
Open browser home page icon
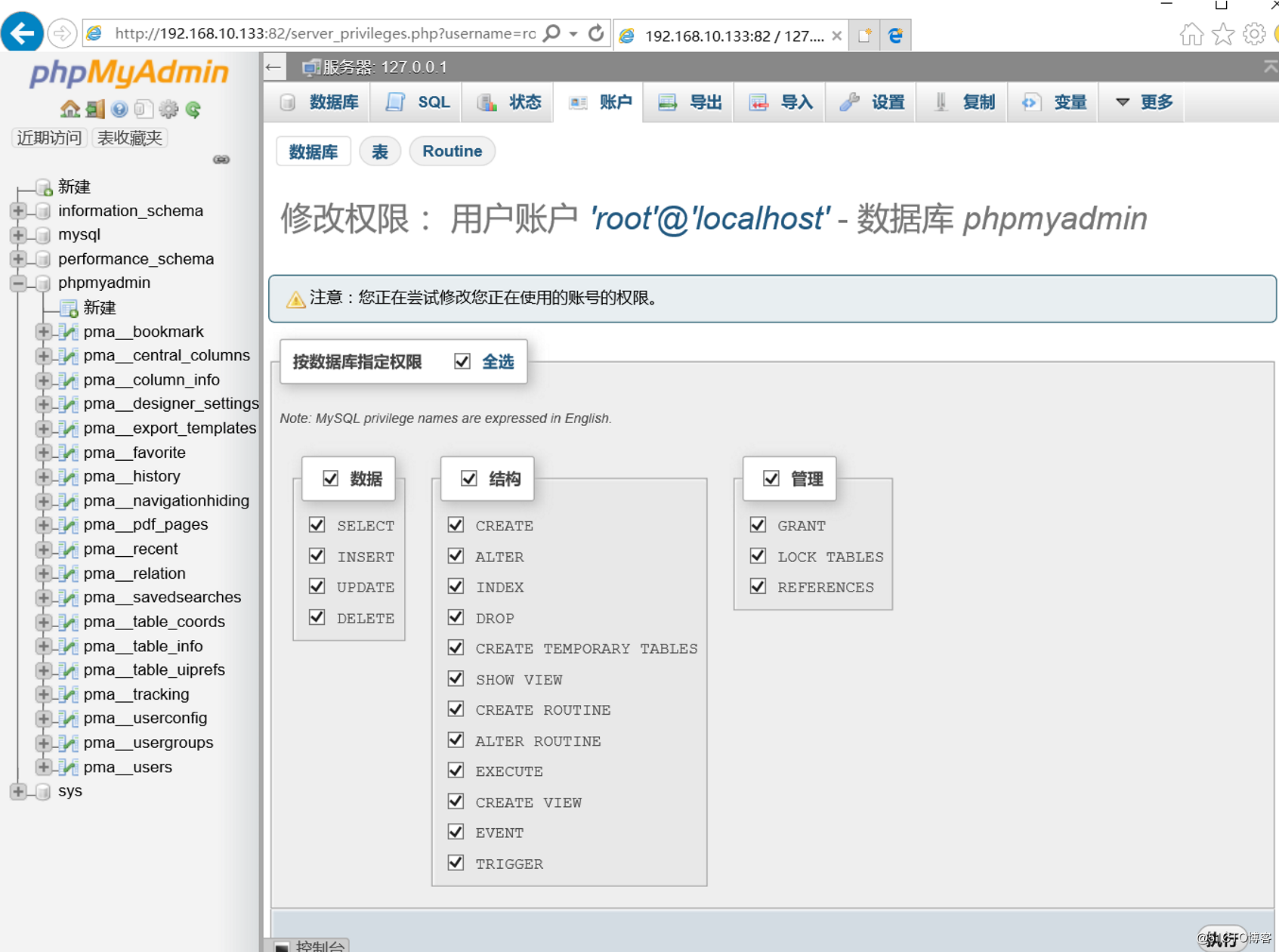click(x=1191, y=34)
